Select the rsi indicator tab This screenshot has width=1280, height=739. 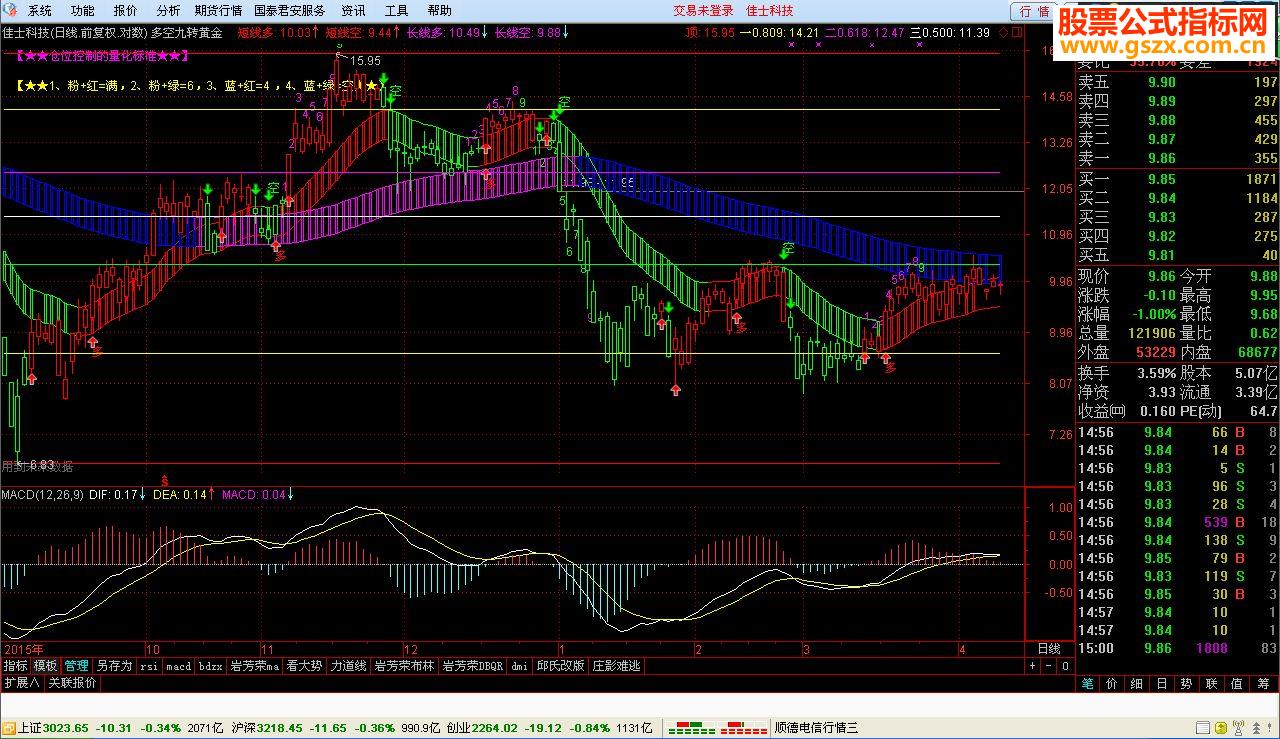coord(149,665)
